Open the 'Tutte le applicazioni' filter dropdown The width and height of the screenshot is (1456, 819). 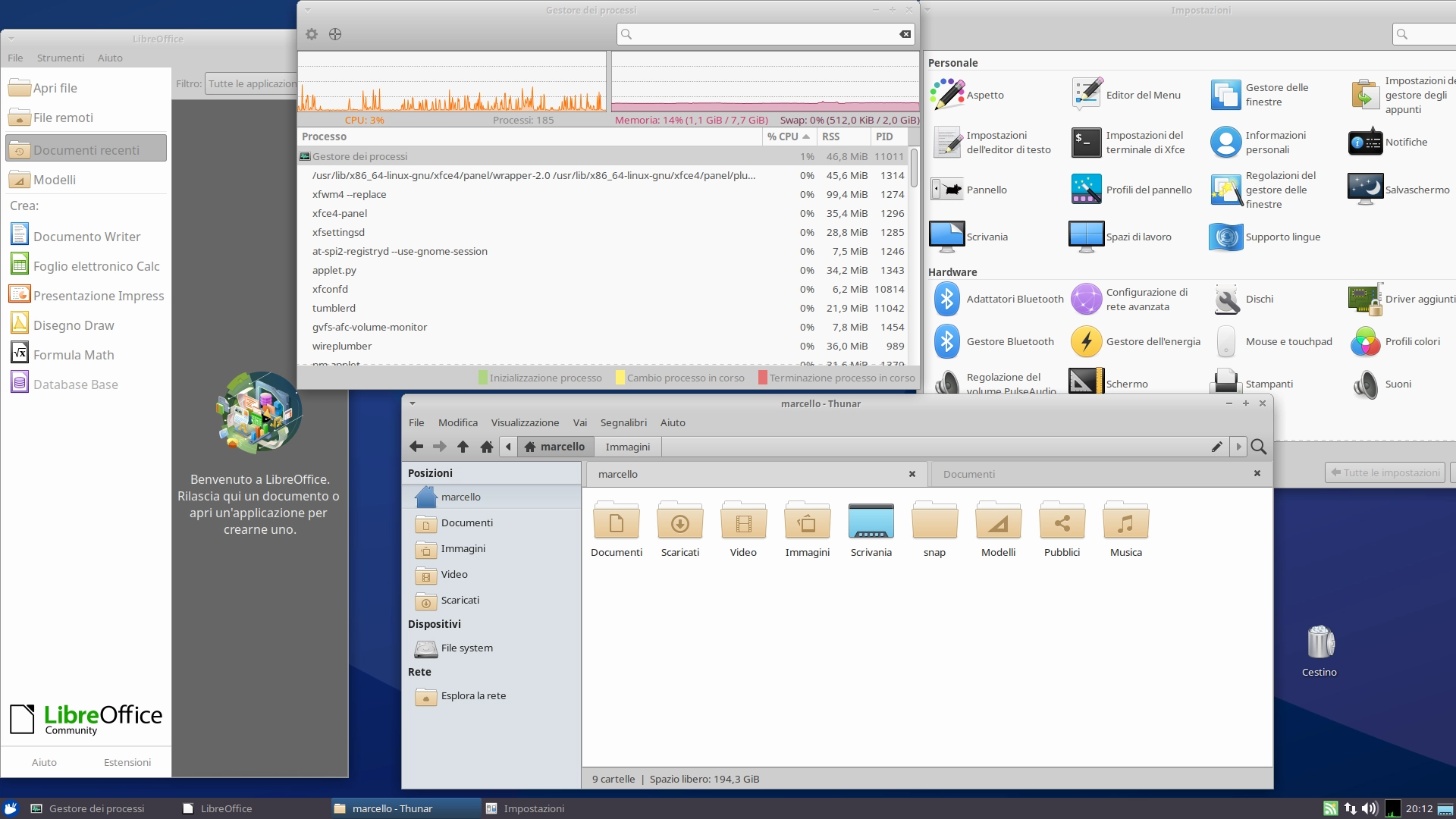pyautogui.click(x=253, y=83)
